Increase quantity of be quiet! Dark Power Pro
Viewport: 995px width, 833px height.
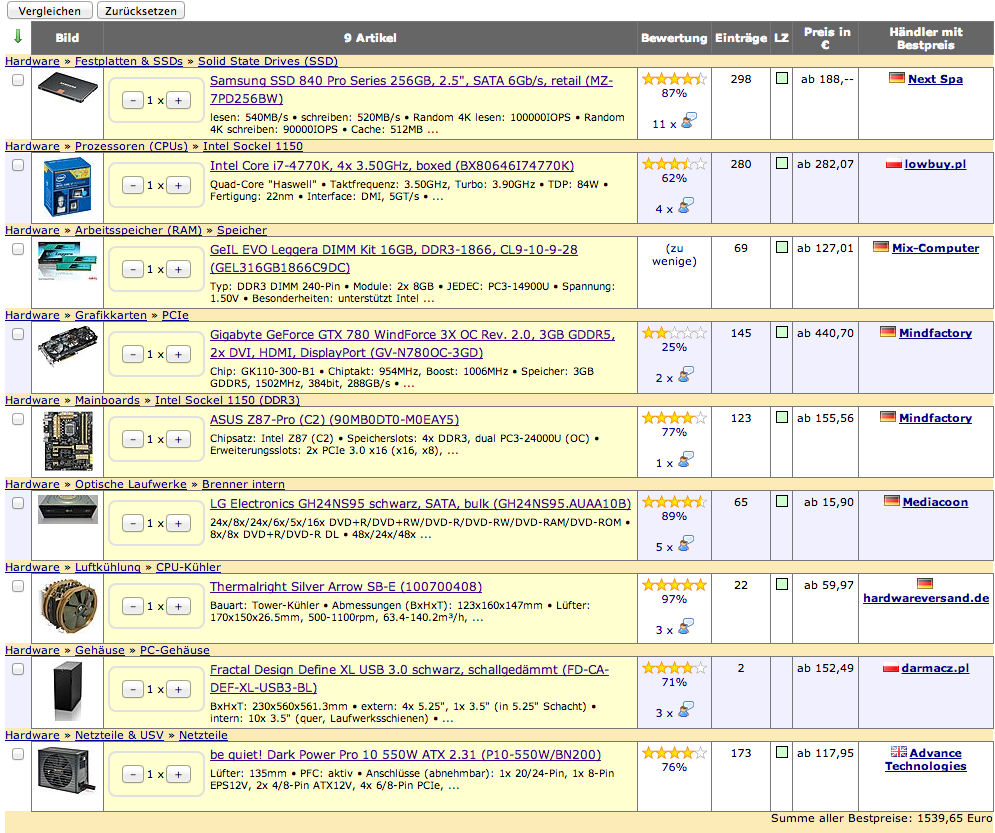(178, 775)
